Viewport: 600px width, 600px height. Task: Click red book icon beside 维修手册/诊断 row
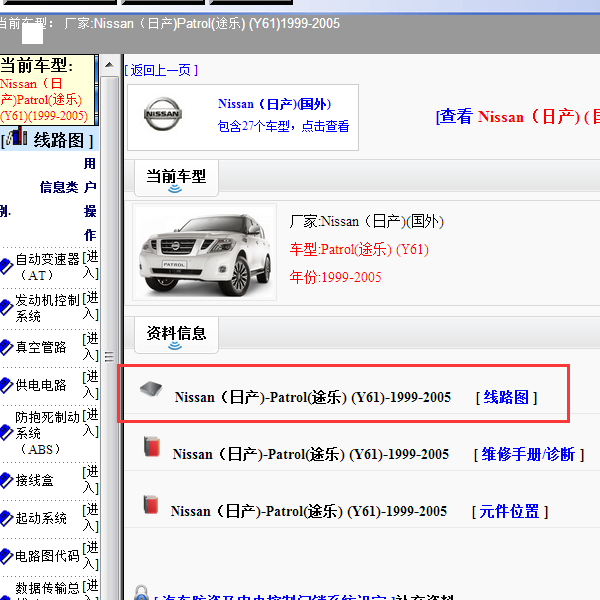click(152, 446)
